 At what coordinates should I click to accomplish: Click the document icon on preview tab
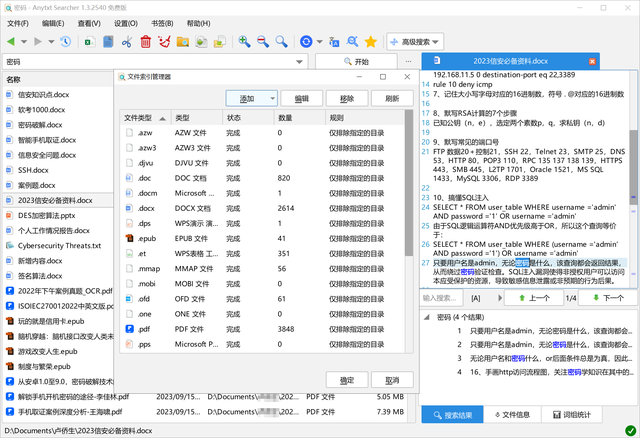(x=437, y=60)
